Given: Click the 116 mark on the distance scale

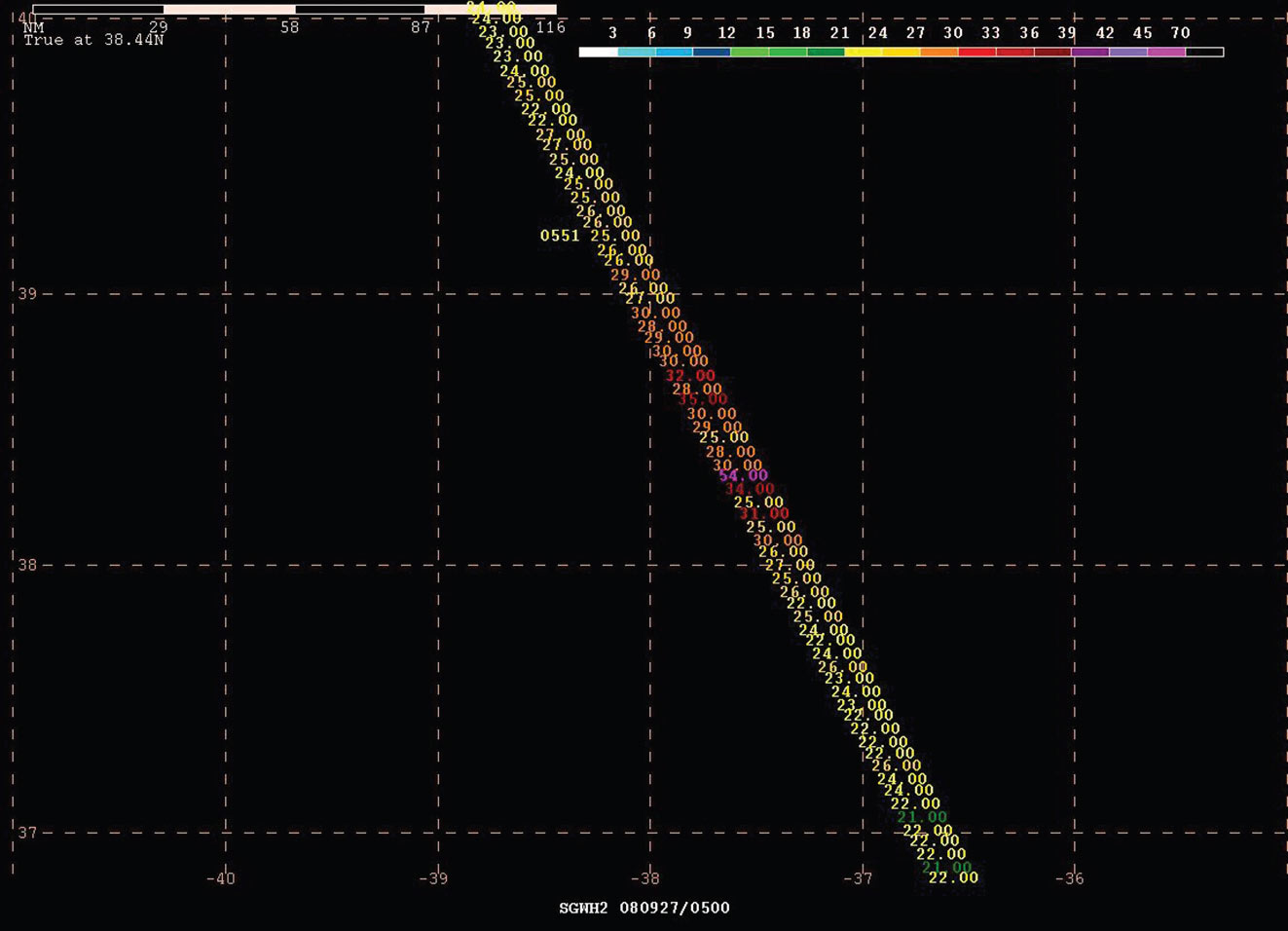Looking at the screenshot, I should [x=551, y=27].
